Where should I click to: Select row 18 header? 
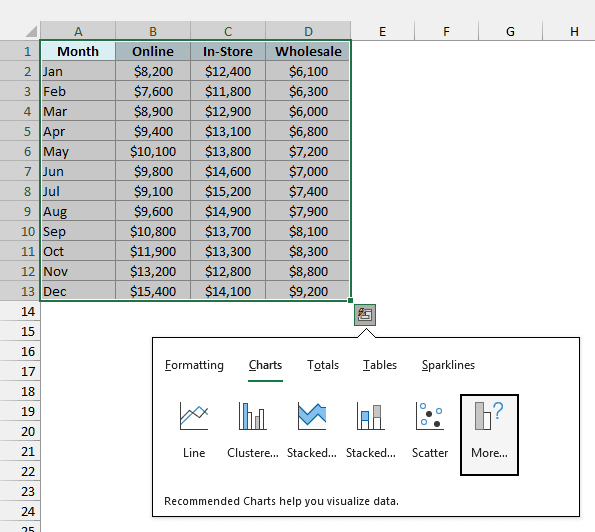pos(20,391)
